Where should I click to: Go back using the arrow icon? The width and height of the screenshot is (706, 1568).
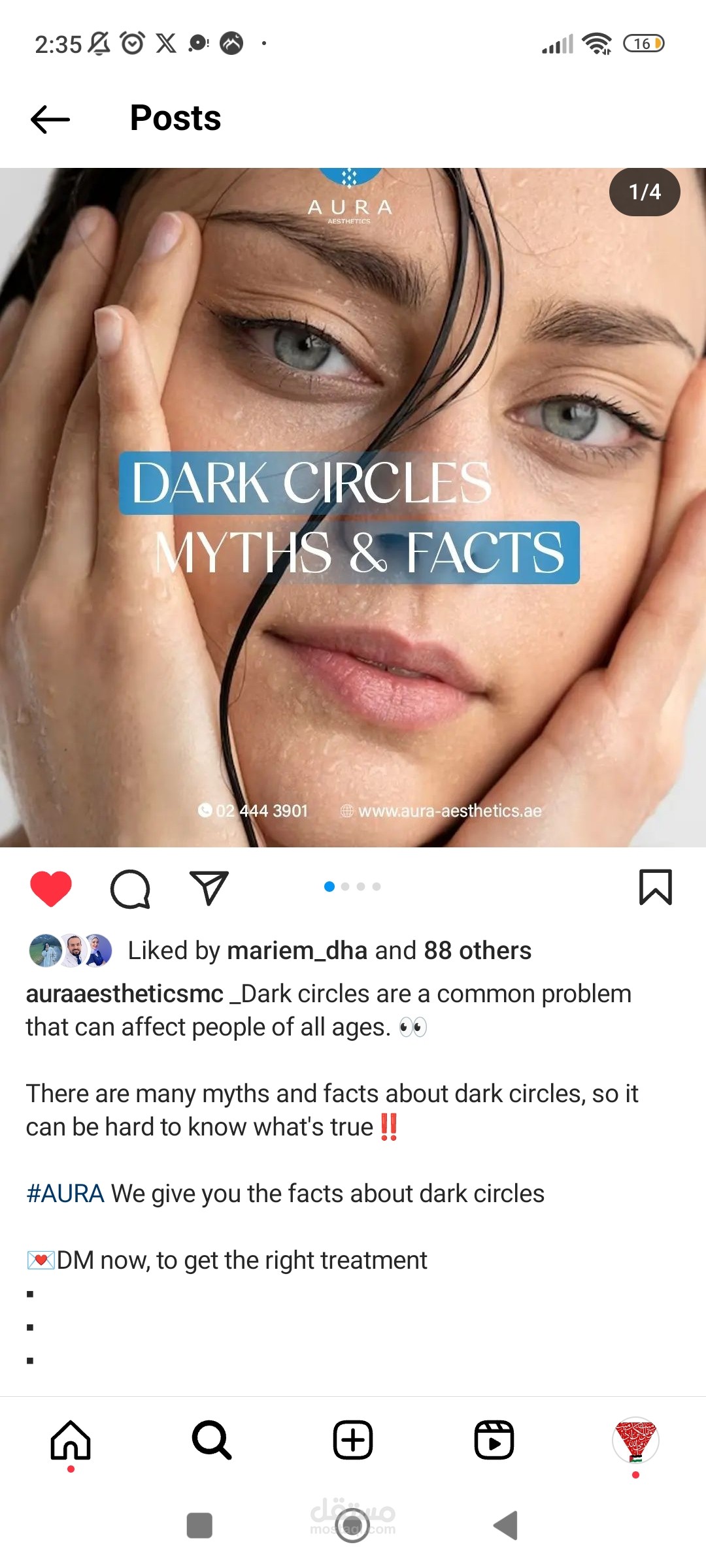[x=50, y=119]
